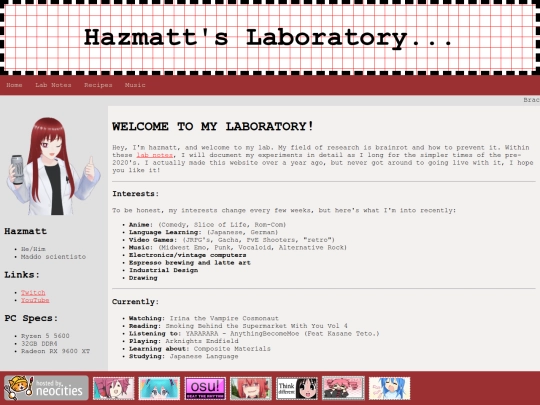
Task: Click the pink-haired chibi heart-background stamp
Action: click(343, 388)
